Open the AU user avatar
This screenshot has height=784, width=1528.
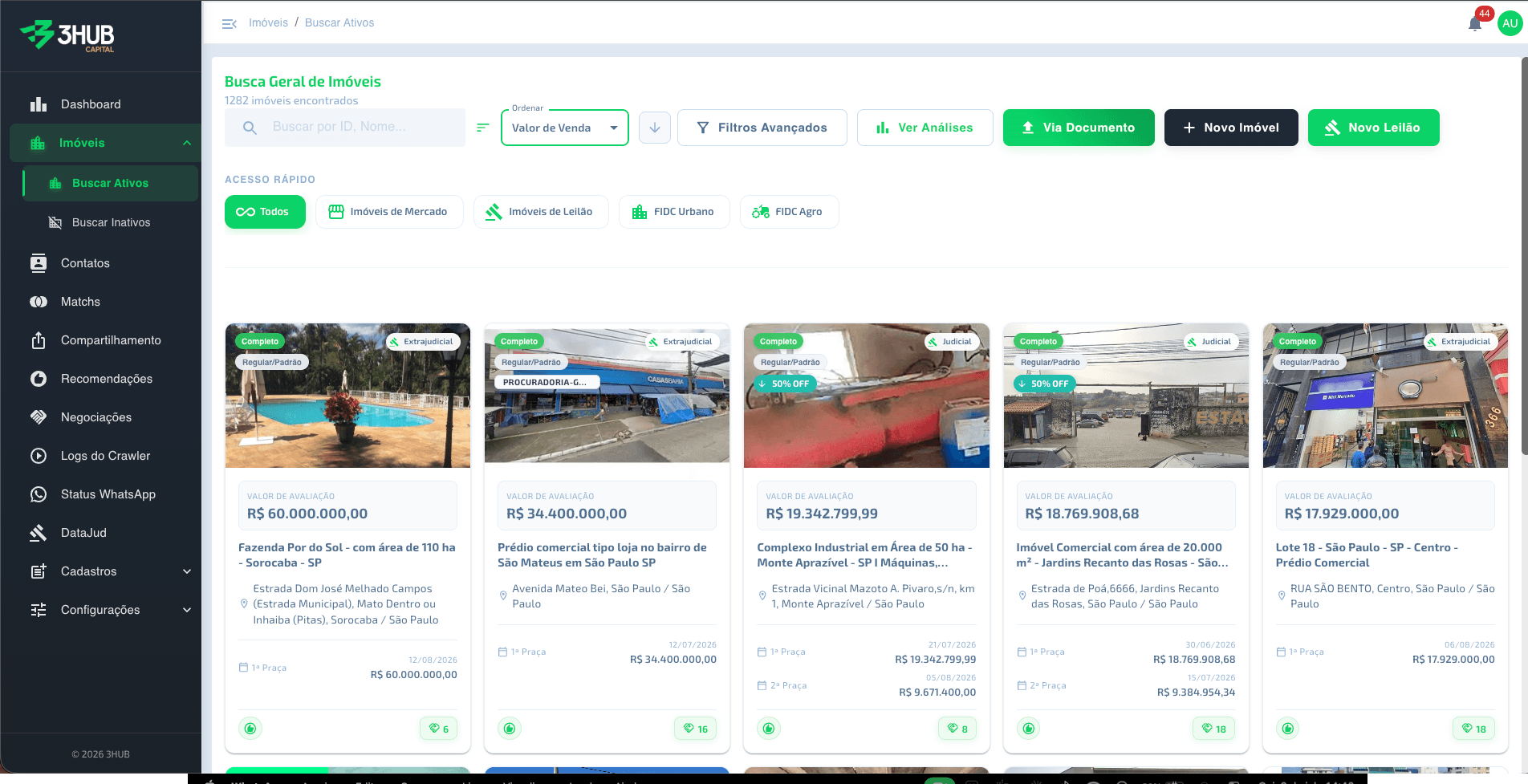[x=1510, y=23]
